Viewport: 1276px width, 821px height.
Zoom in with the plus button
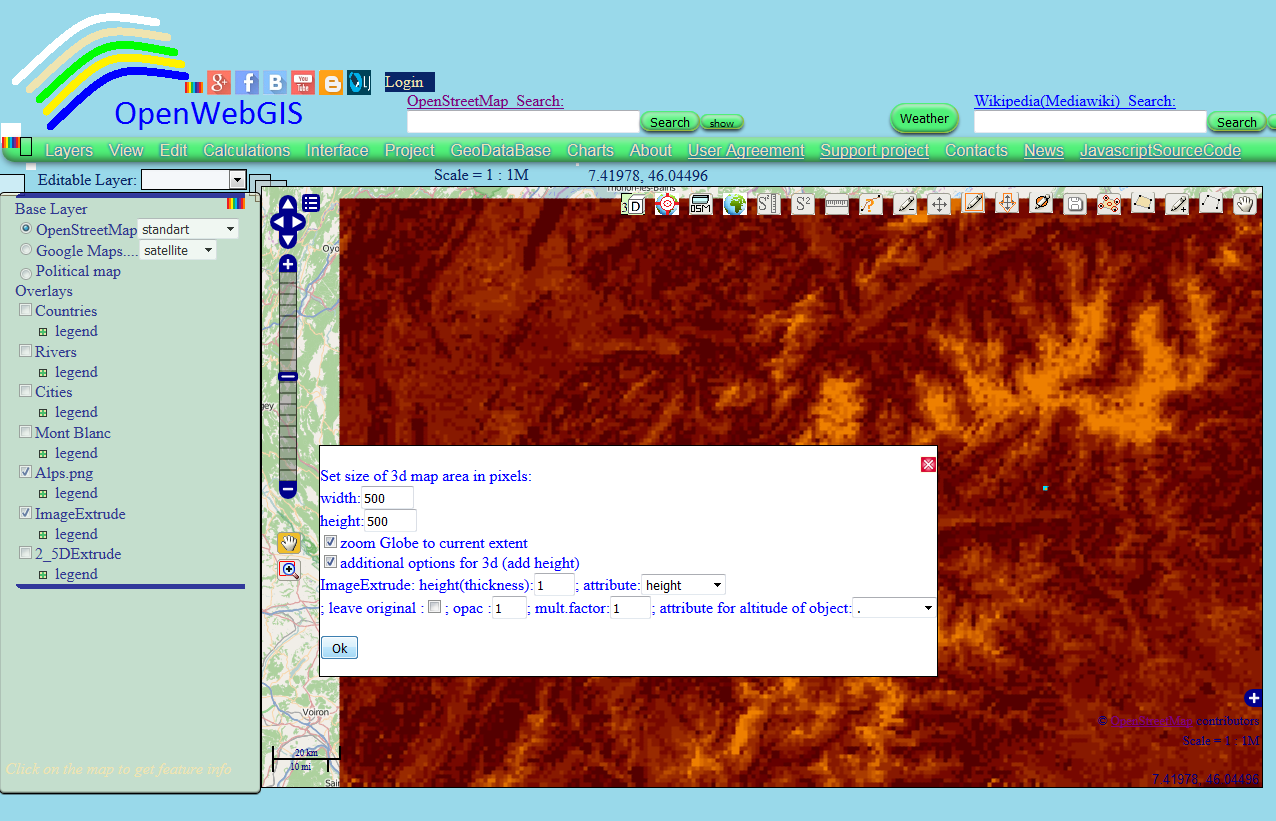288,264
